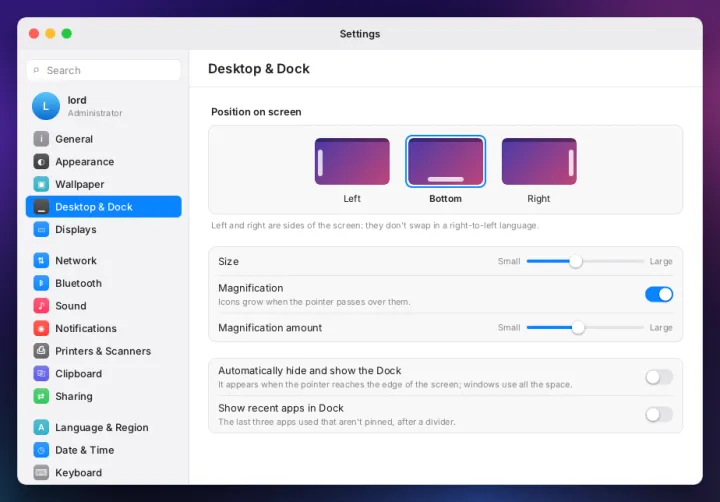The width and height of the screenshot is (720, 502).
Task: Click the Size slider handle
Action: [x=575, y=261]
